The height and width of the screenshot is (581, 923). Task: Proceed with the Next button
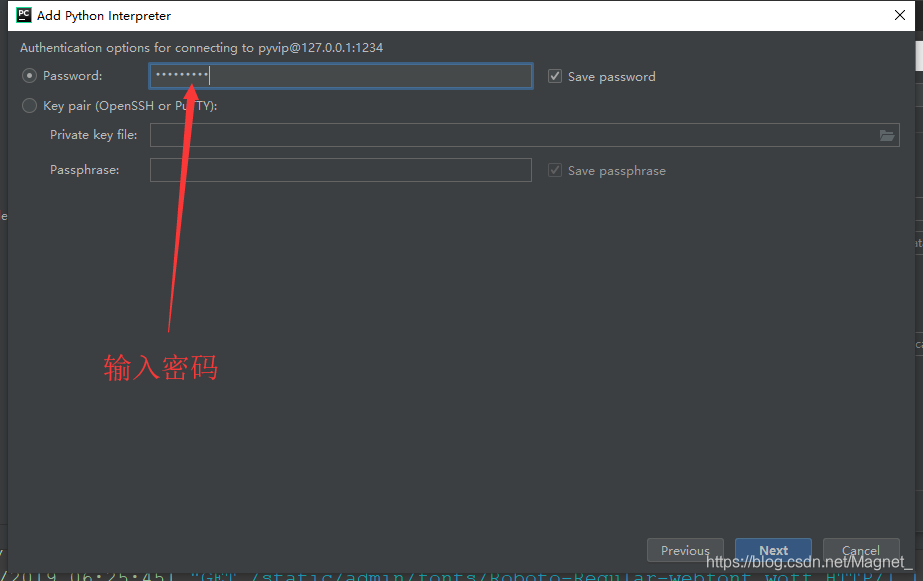[x=773, y=550]
